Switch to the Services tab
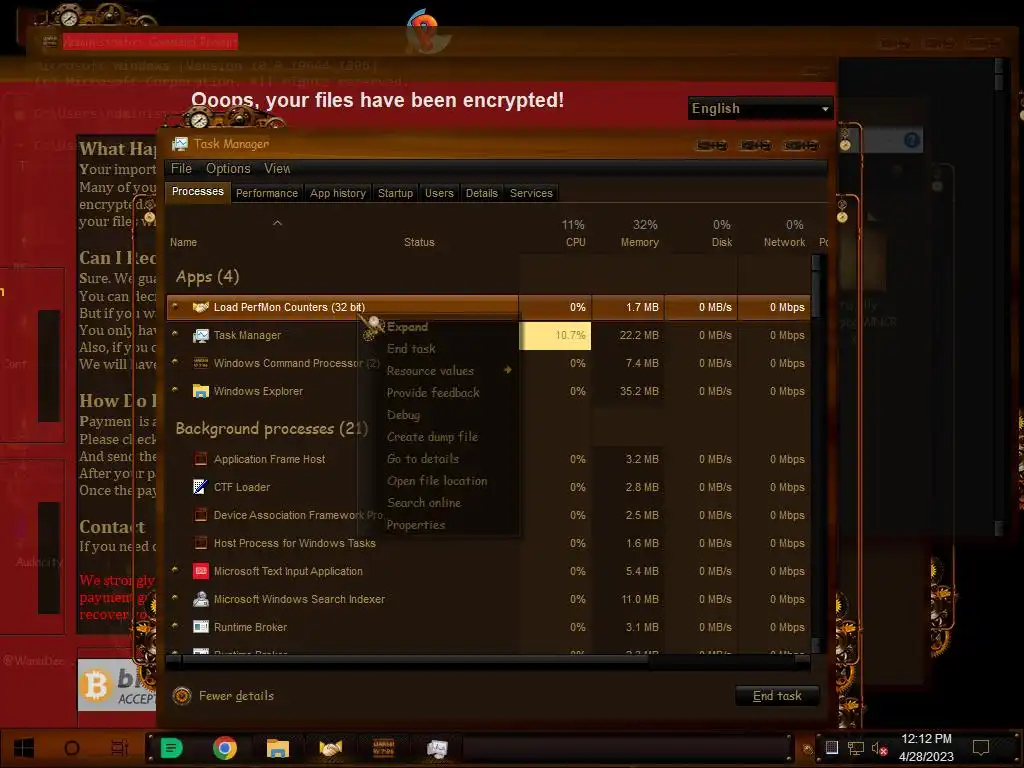 pos(531,193)
